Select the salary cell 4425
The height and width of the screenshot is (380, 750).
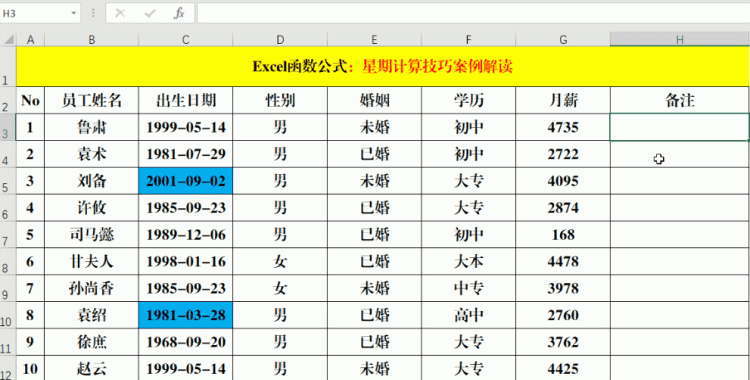coord(563,369)
